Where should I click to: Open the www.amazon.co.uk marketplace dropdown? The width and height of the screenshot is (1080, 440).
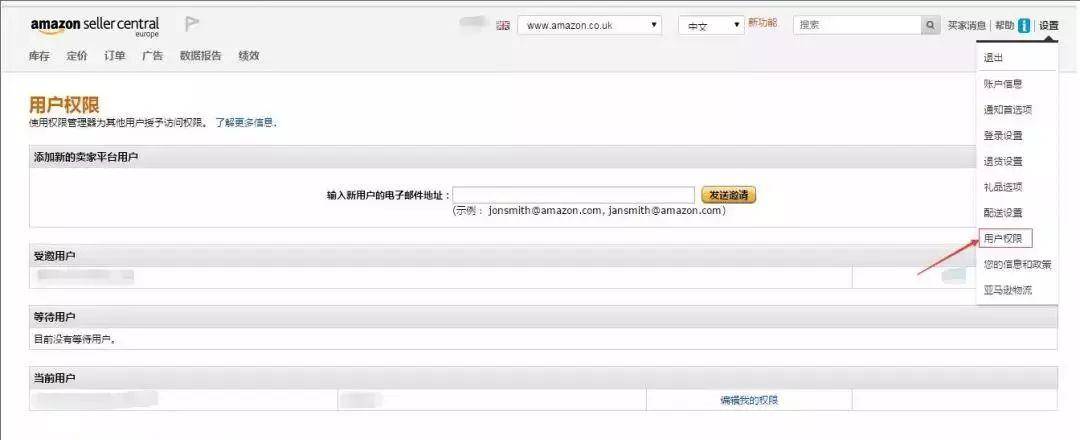point(590,25)
